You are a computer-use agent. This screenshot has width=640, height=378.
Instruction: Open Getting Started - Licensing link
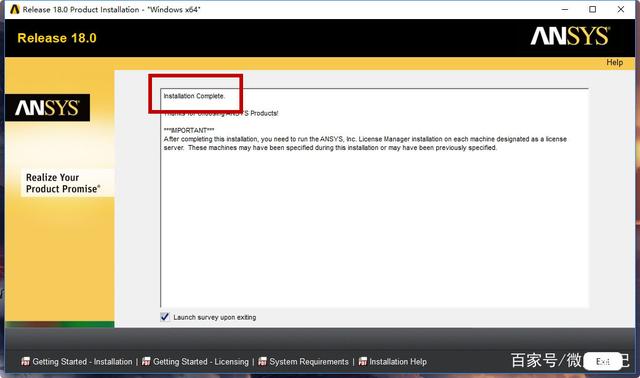point(200,362)
